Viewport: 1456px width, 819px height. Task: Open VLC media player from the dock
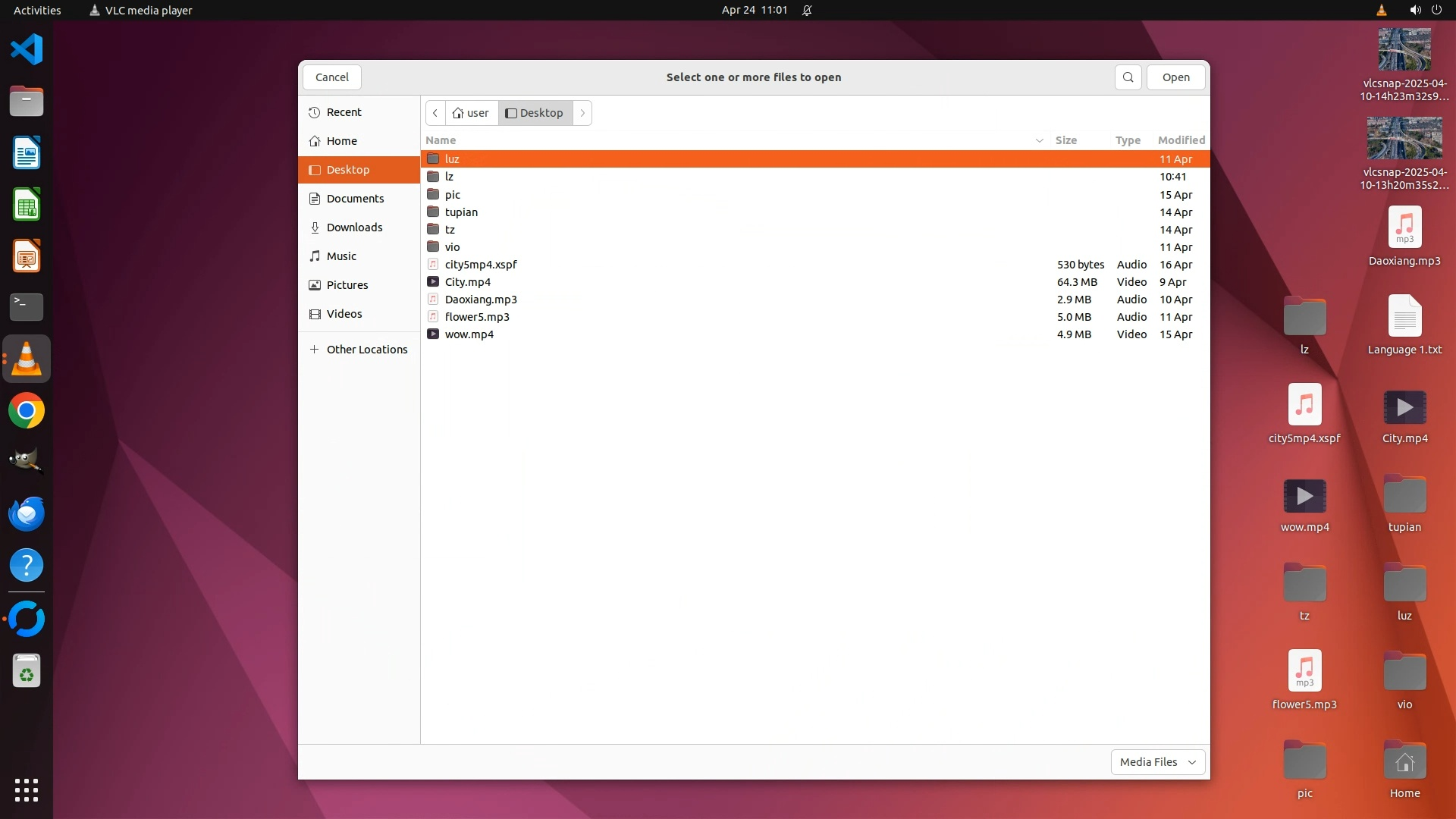(27, 359)
